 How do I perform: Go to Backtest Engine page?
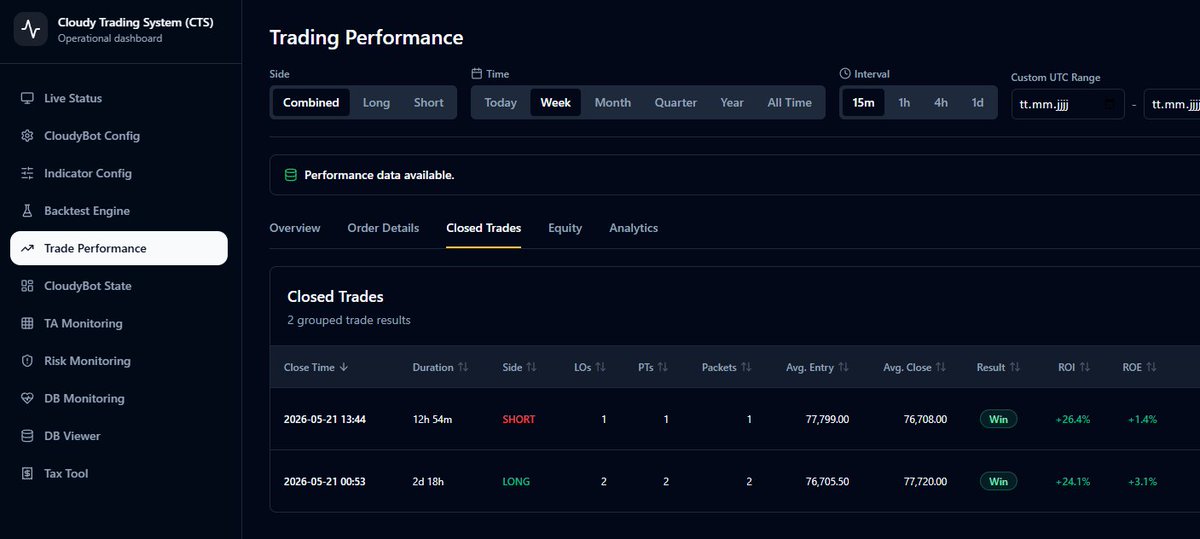pyautogui.click(x=119, y=211)
